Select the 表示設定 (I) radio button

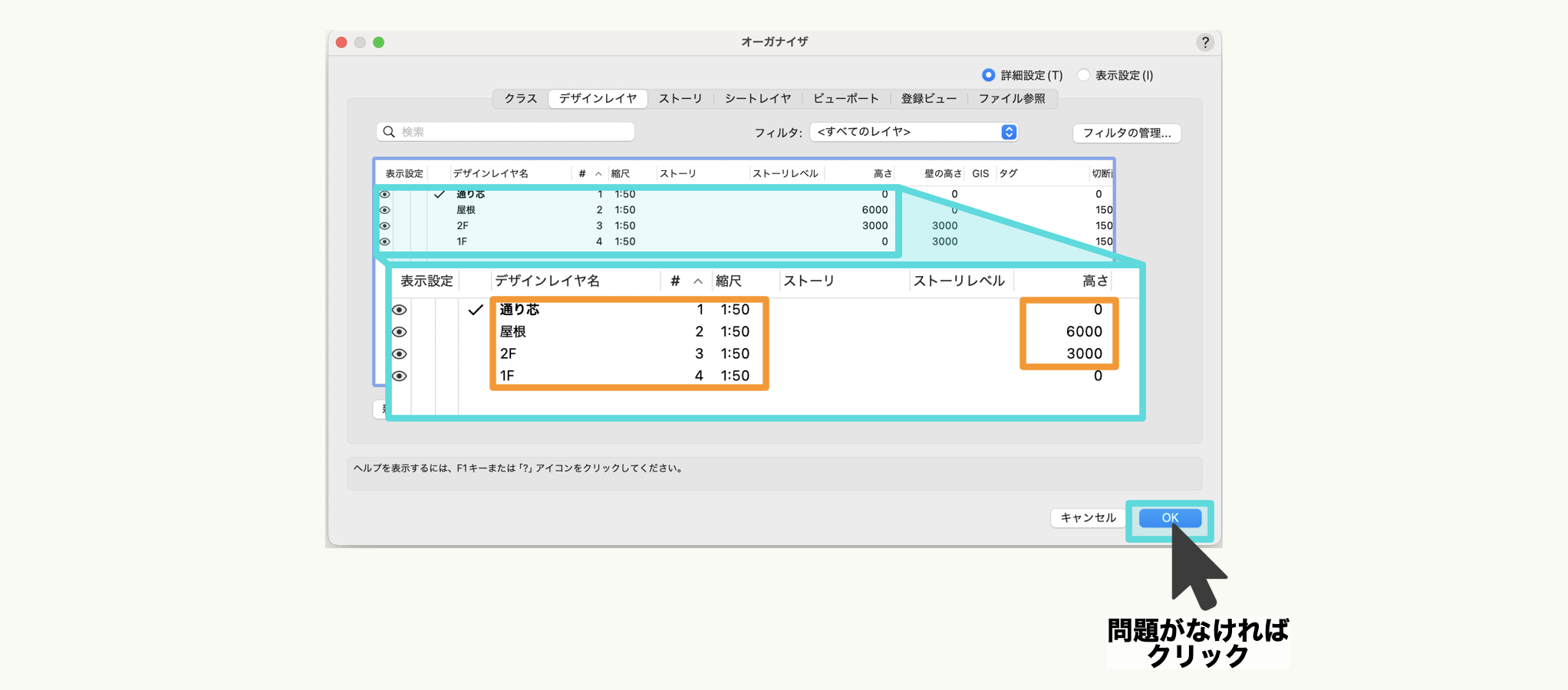tap(1083, 75)
